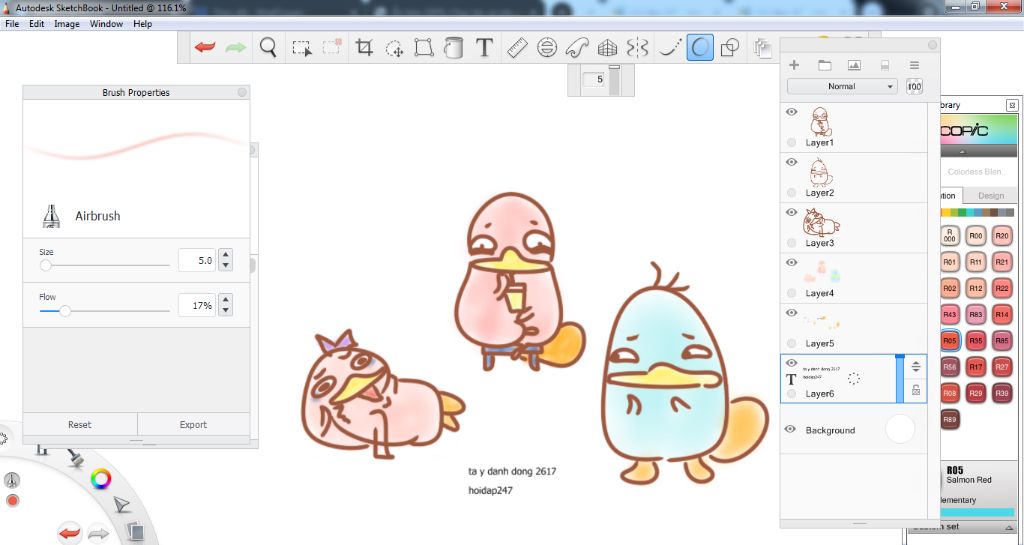Open the Window menu
The image size is (1024, 545).
(106, 23)
